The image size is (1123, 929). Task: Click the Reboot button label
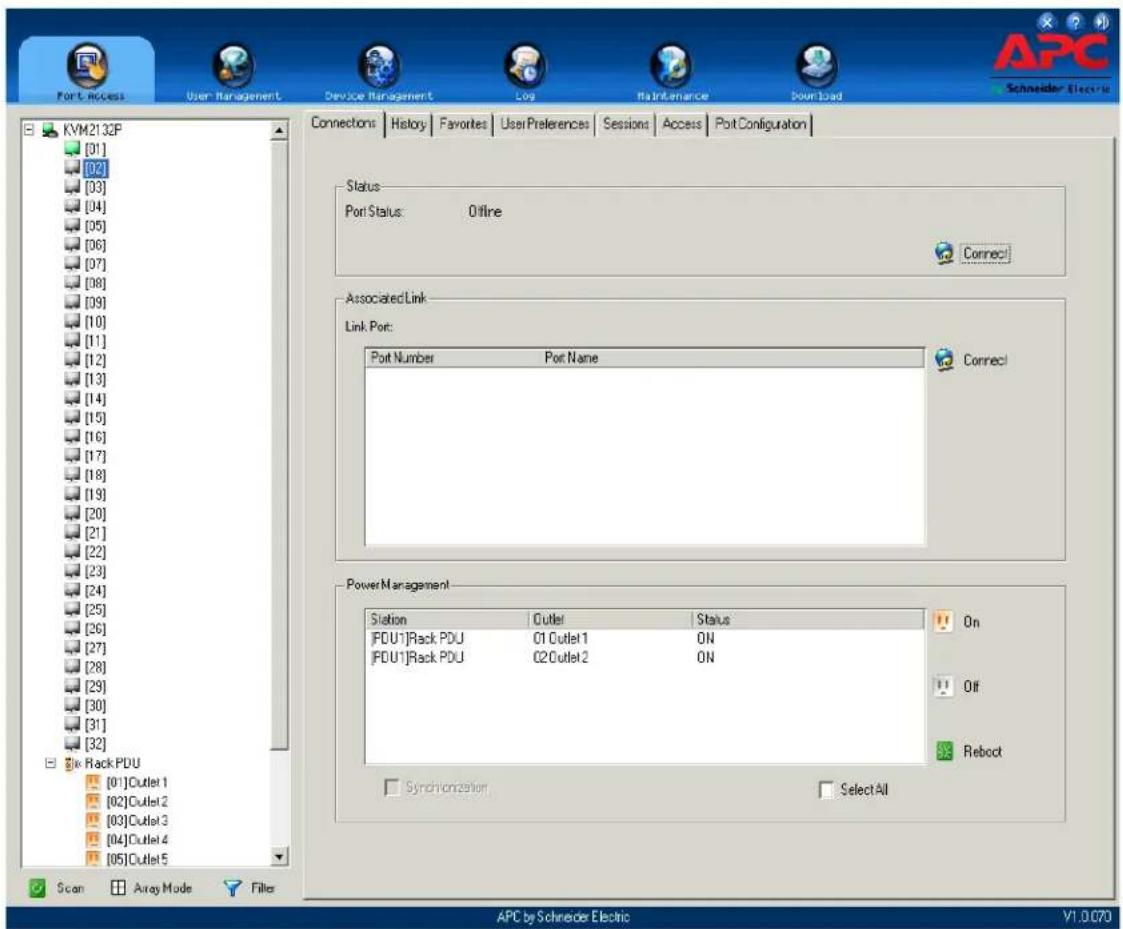pyautogui.click(x=983, y=751)
